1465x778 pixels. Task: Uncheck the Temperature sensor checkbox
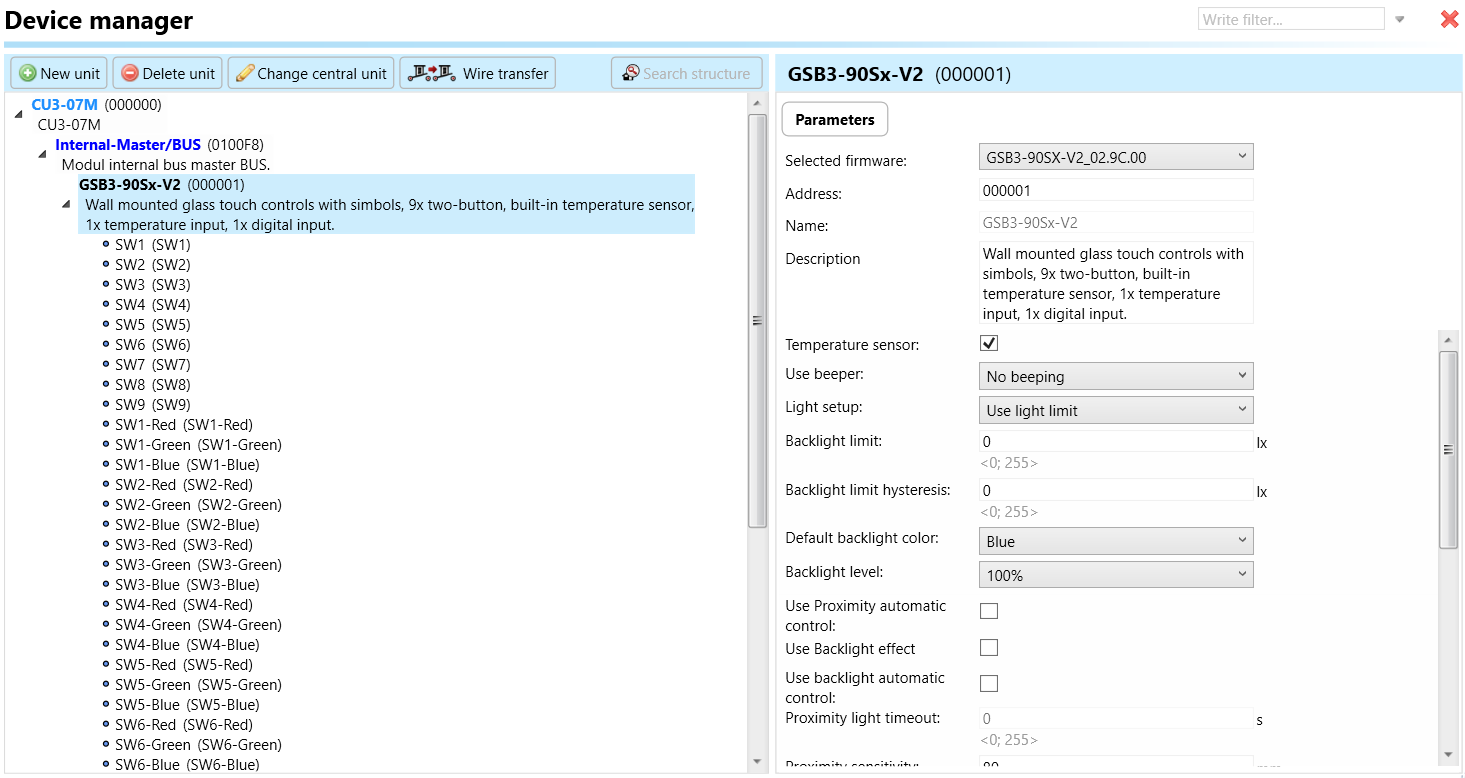[989, 343]
